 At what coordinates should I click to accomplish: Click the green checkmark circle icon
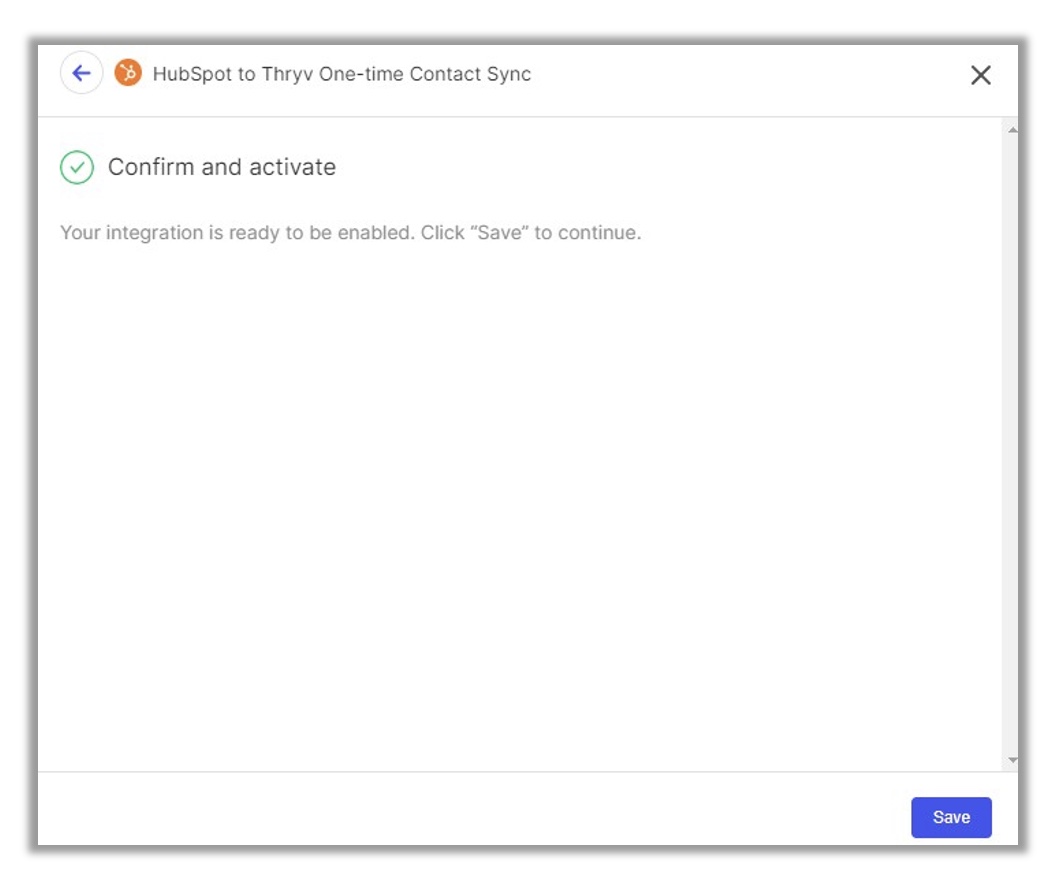coord(77,167)
